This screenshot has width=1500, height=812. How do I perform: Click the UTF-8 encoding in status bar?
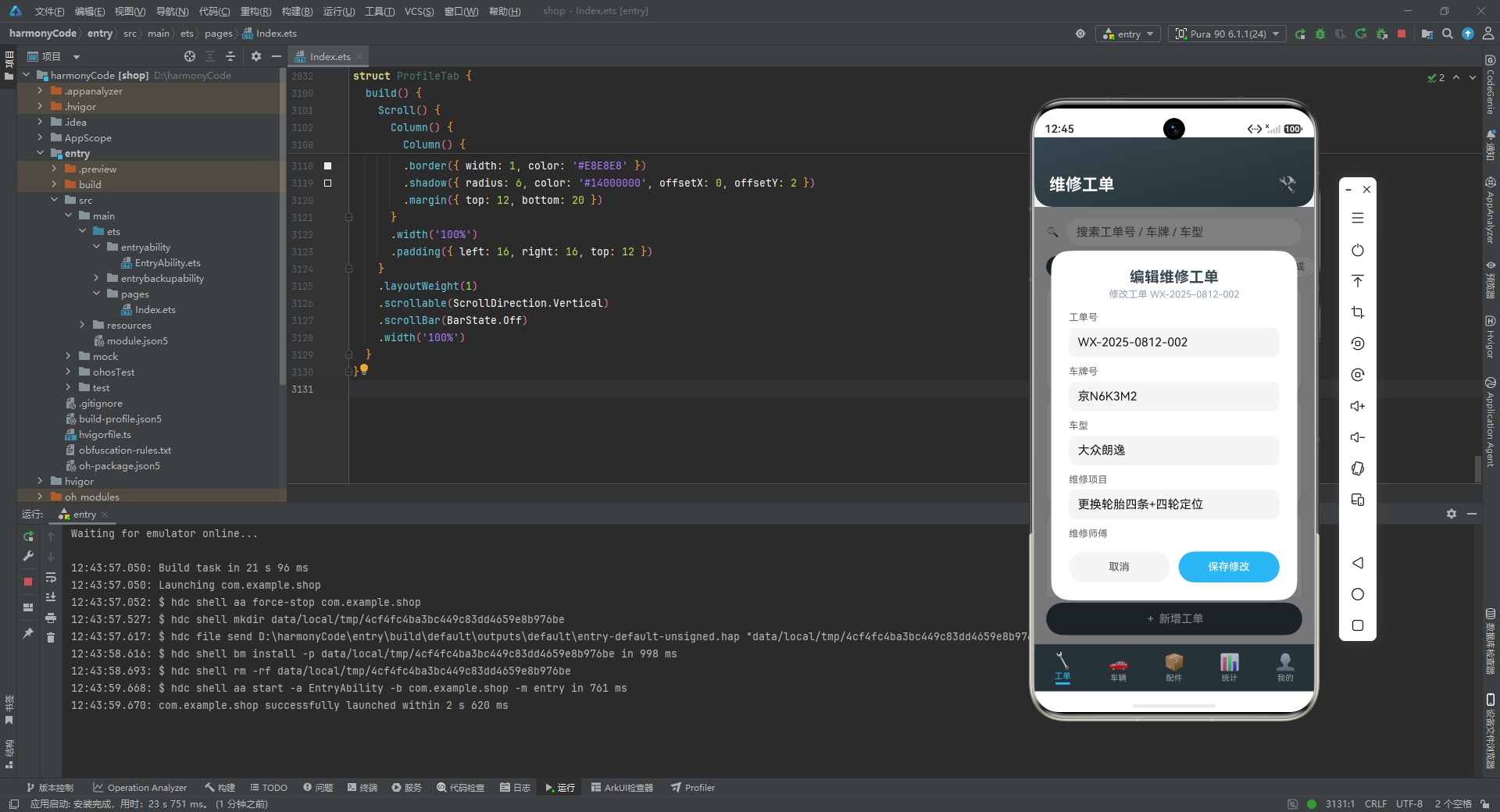pos(1409,803)
